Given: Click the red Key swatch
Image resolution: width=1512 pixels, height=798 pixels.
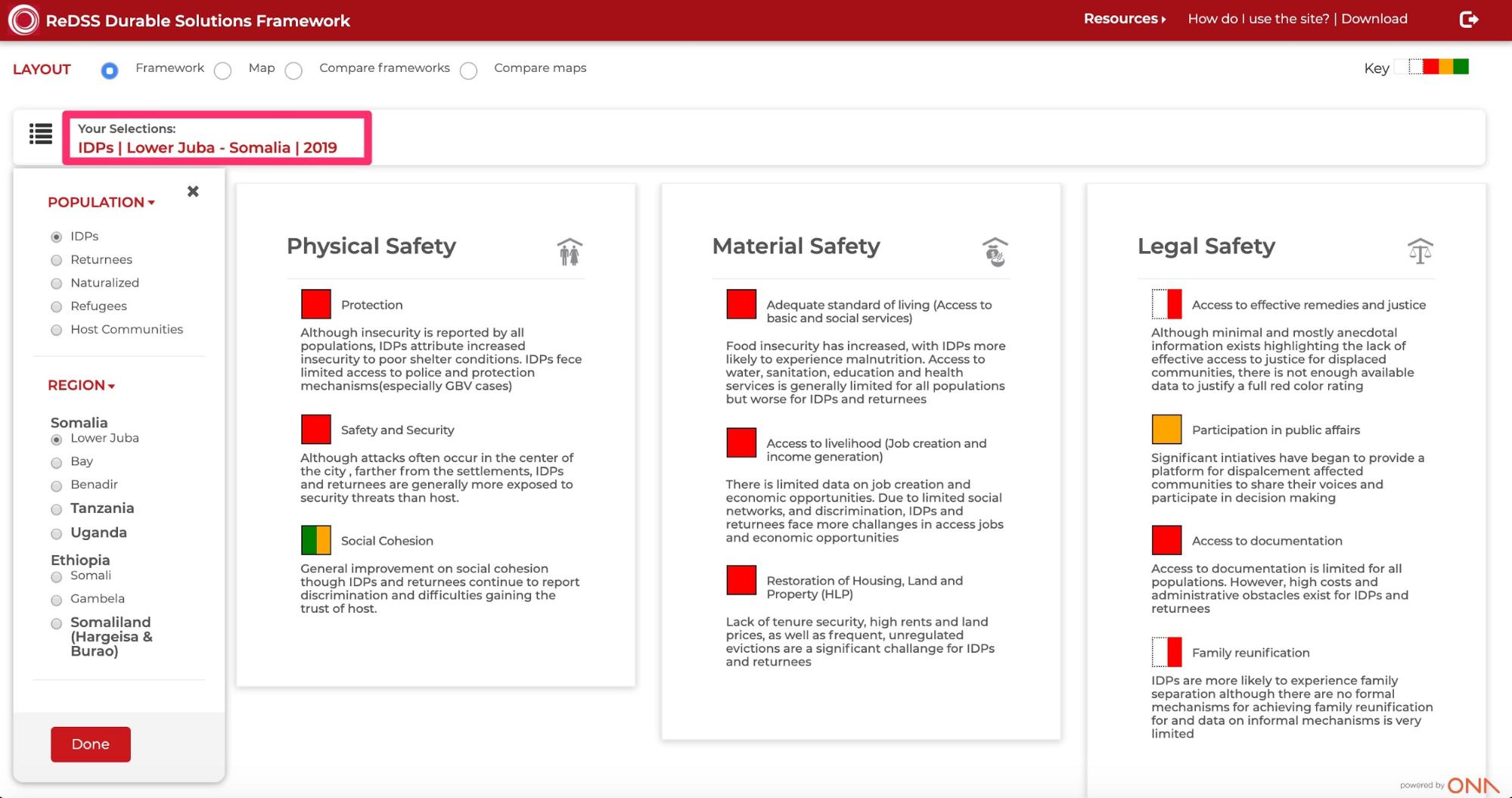Looking at the screenshot, I should (1430, 67).
